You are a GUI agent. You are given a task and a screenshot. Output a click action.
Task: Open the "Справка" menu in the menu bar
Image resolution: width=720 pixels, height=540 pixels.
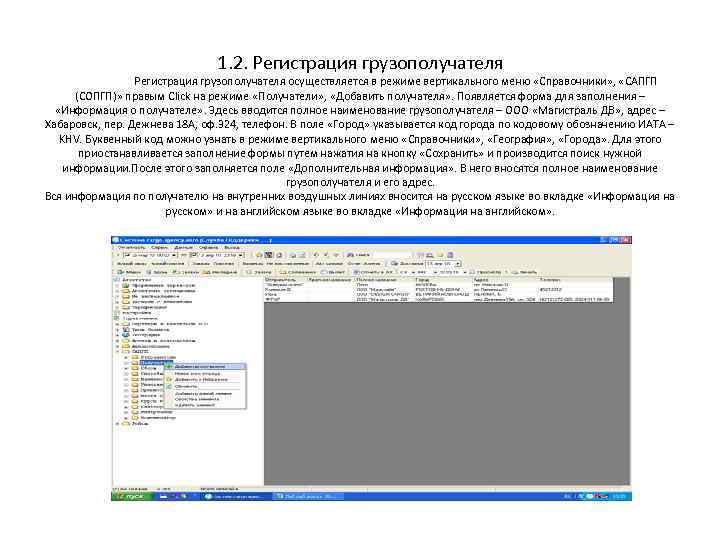[208, 248]
